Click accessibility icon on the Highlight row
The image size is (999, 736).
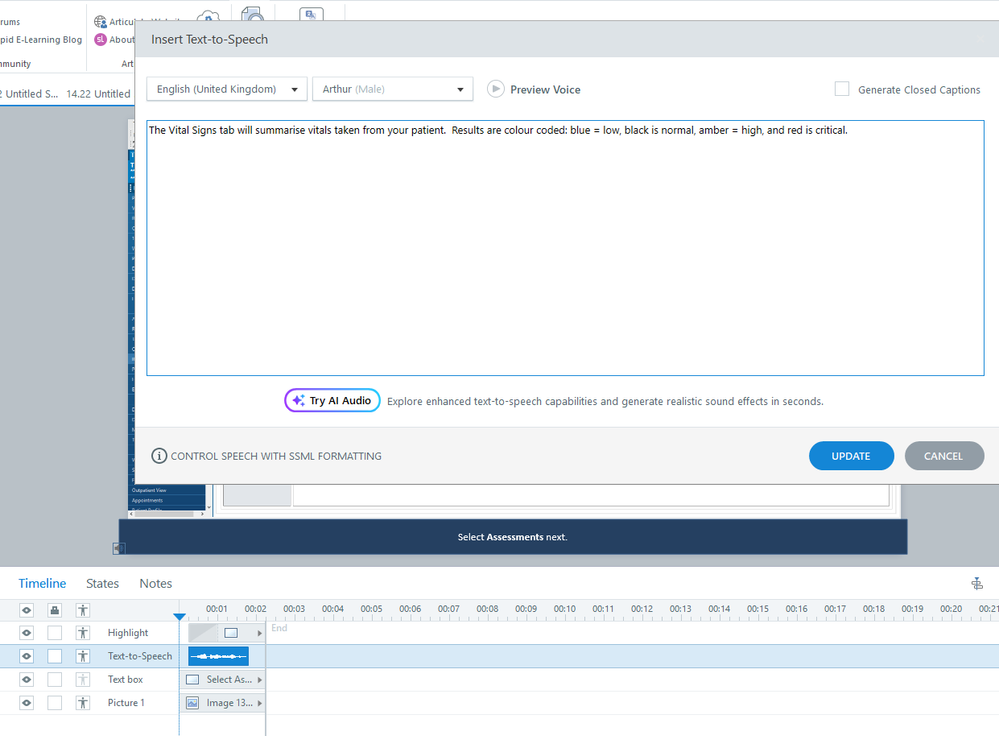pos(83,633)
